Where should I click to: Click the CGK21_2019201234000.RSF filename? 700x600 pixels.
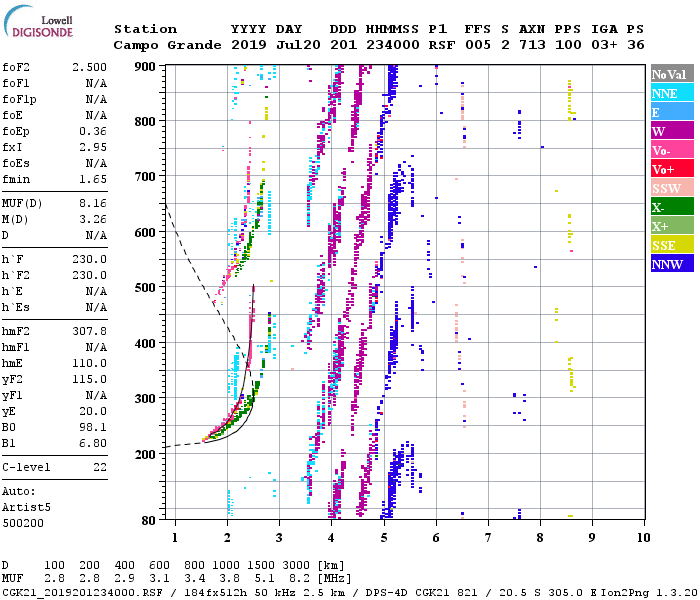(x=82, y=593)
